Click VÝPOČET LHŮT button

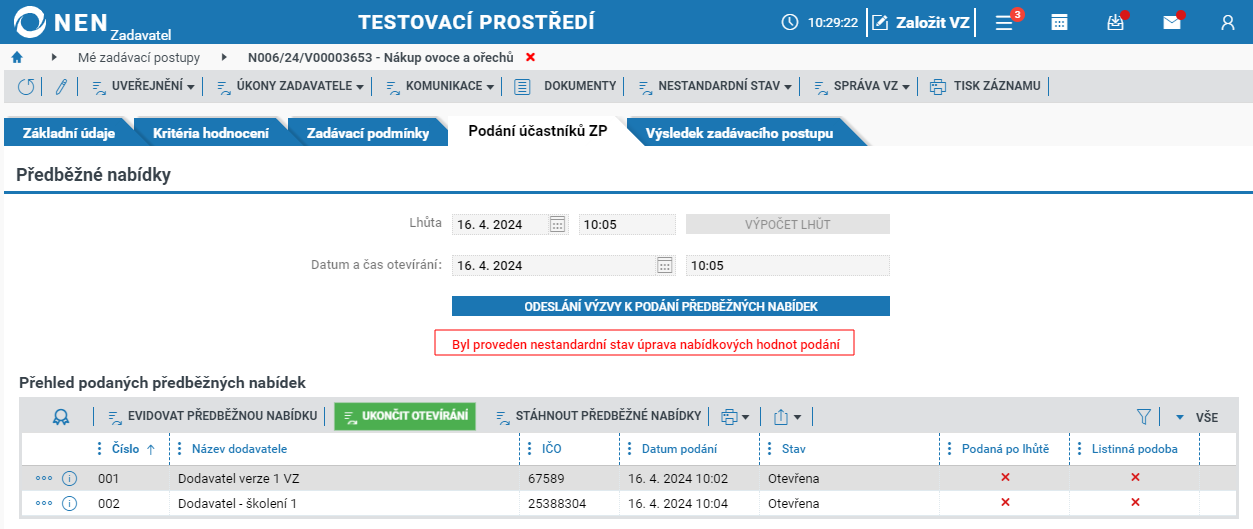click(x=787, y=224)
